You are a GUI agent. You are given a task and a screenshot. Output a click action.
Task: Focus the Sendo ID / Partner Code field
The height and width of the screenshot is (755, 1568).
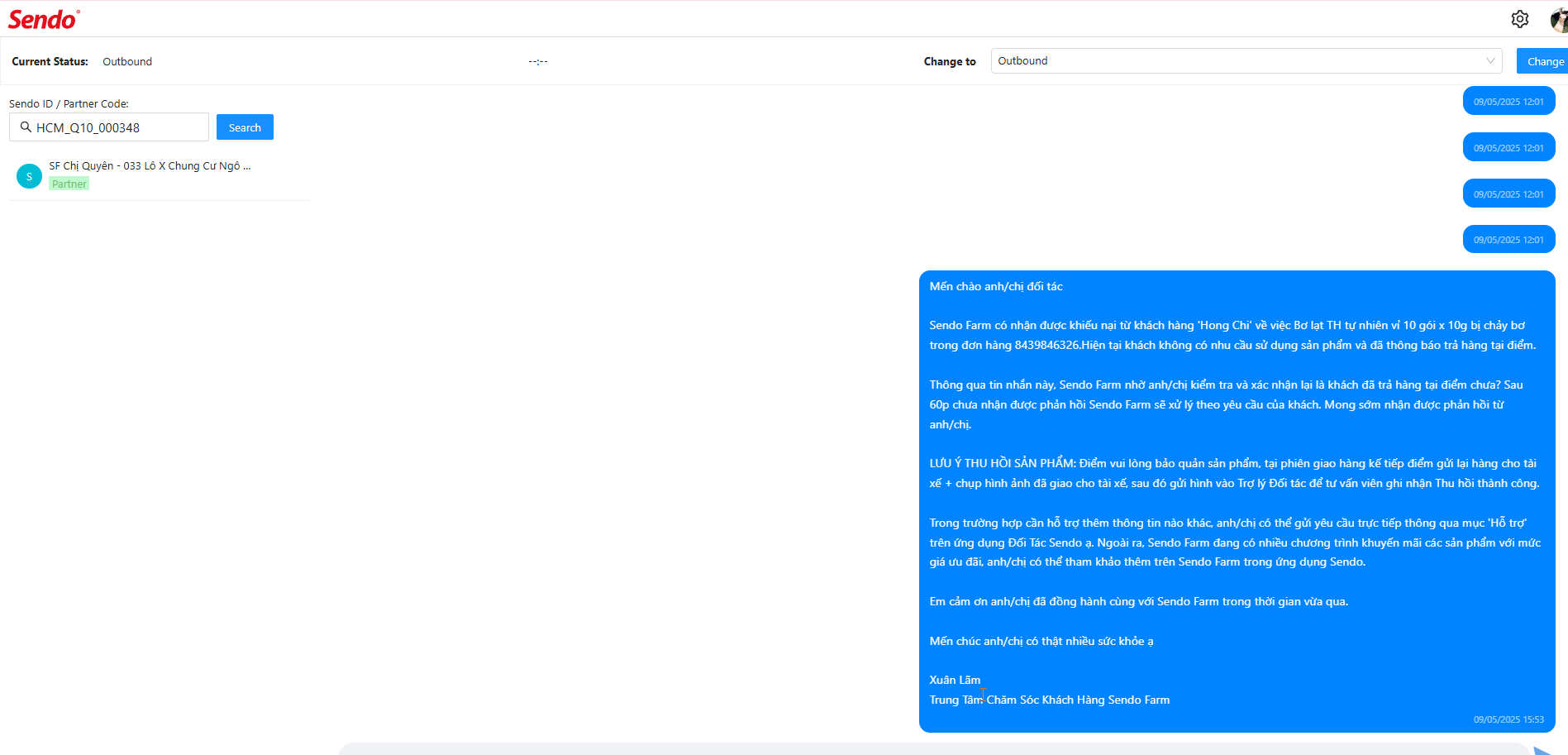coord(109,127)
